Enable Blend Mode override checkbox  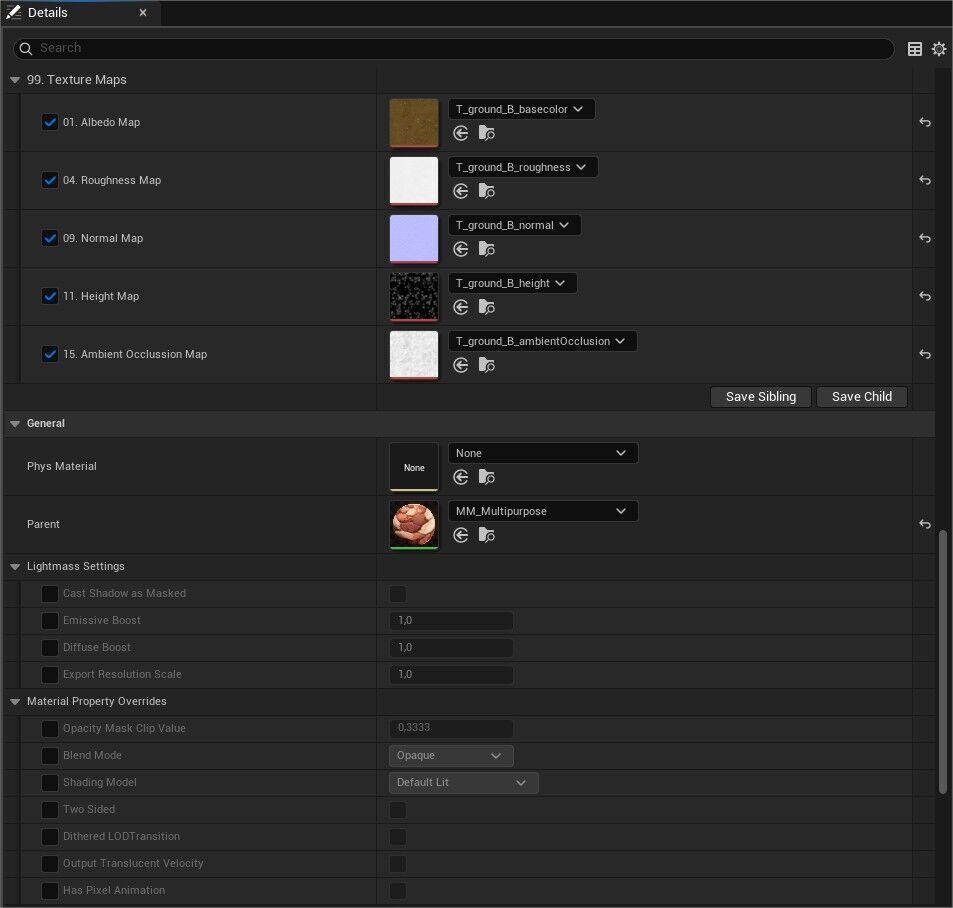click(x=50, y=755)
